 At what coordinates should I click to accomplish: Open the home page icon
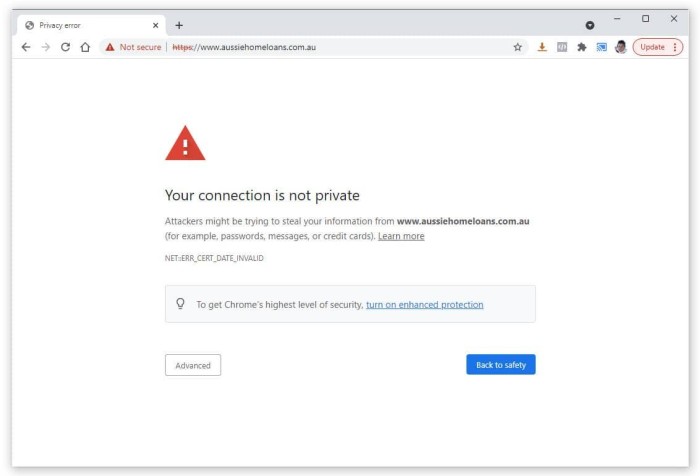click(x=85, y=47)
